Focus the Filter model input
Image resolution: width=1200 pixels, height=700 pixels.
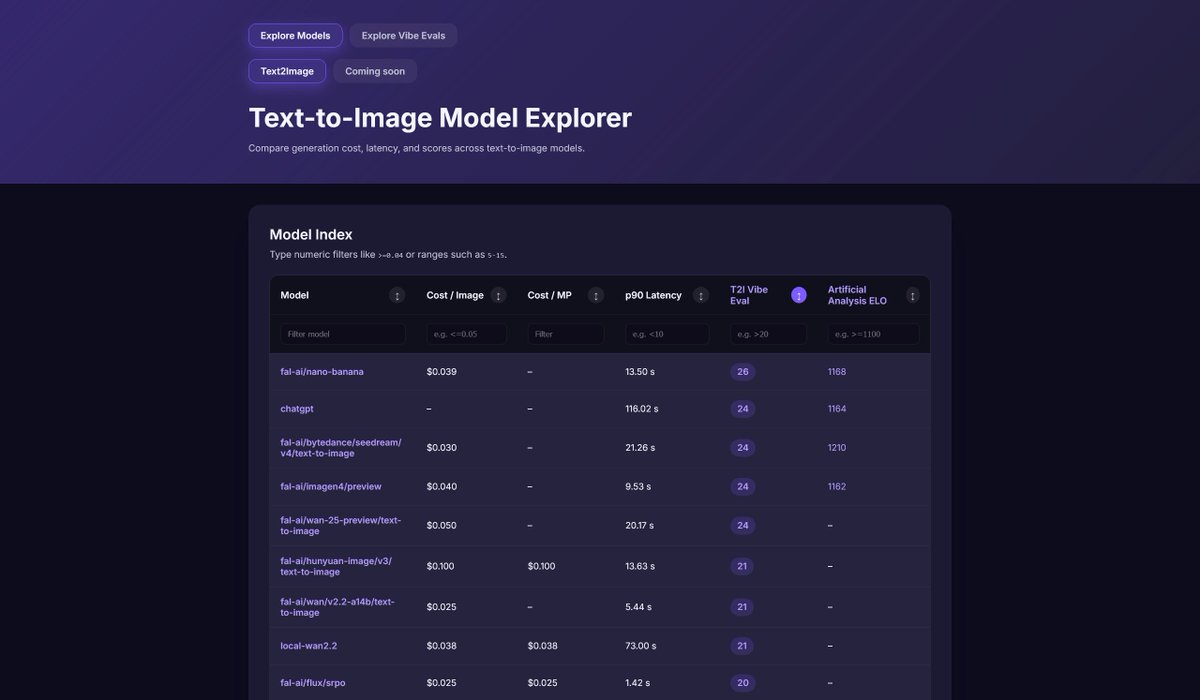(x=343, y=334)
